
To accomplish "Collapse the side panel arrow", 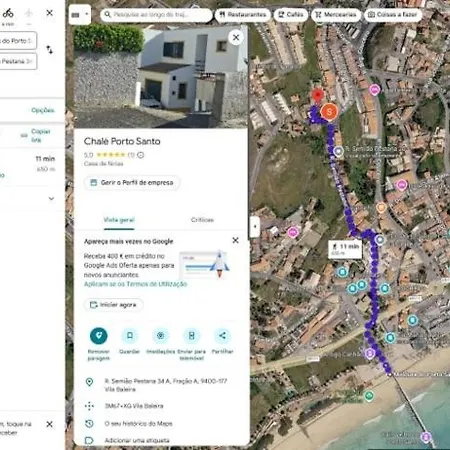I will click(x=255, y=227).
